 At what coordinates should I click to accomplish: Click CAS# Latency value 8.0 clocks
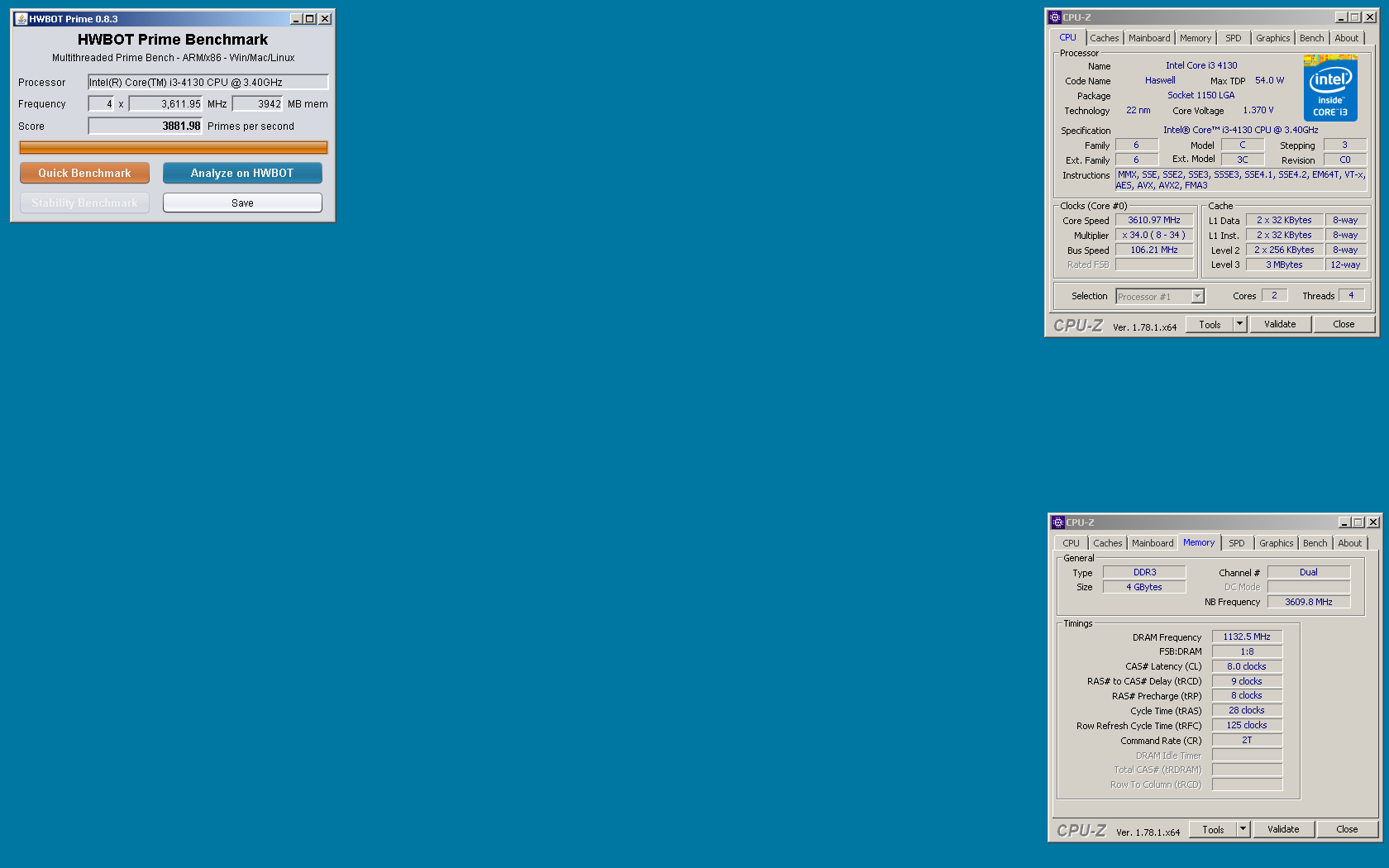click(x=1247, y=666)
